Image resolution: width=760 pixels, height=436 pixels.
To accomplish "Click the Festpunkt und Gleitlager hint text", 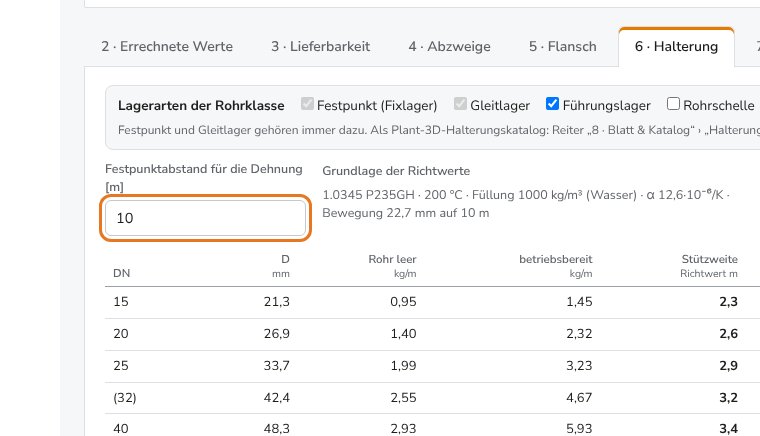I will [x=439, y=130].
